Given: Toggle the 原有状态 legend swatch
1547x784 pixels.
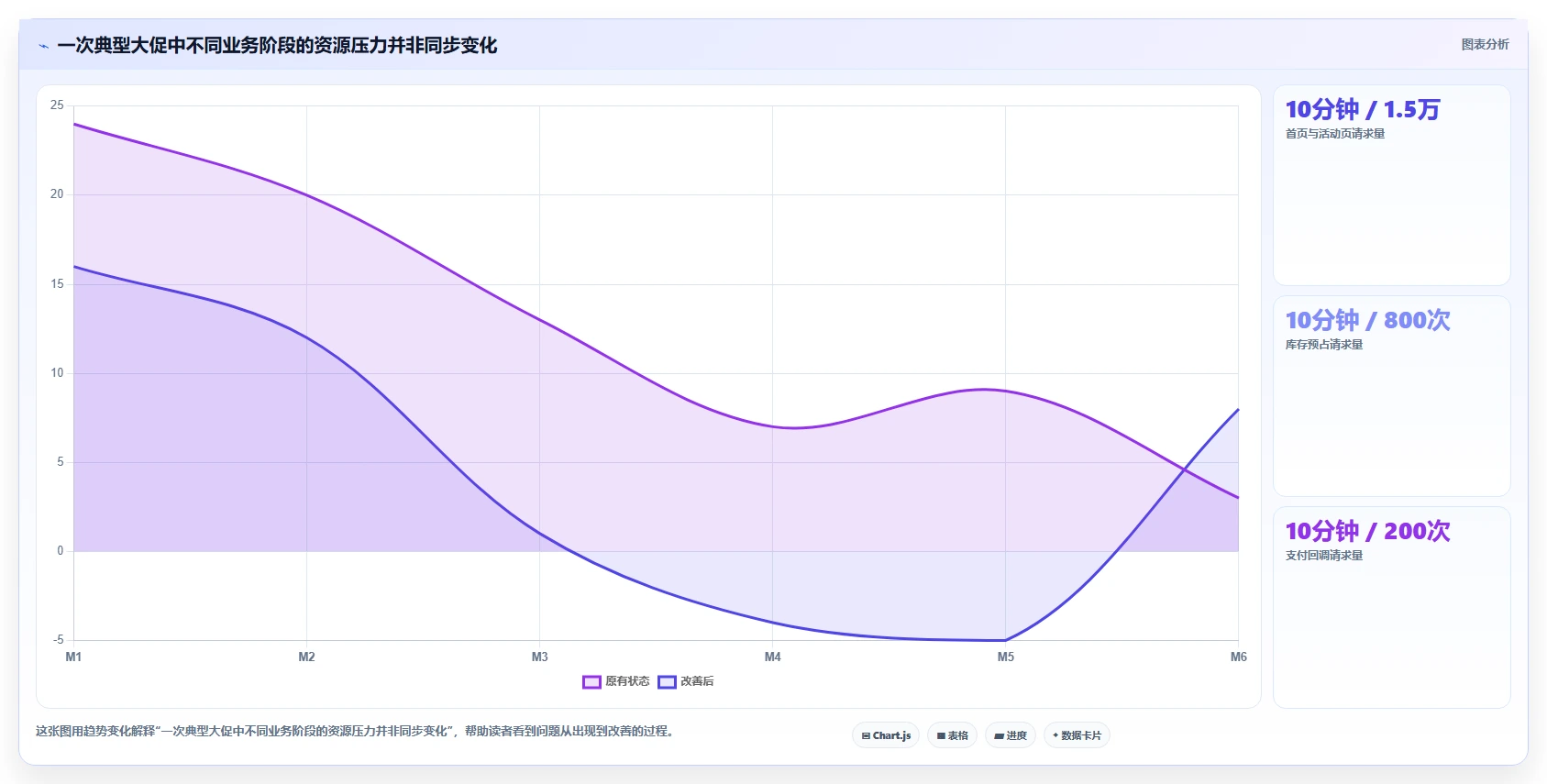Looking at the screenshot, I should (591, 681).
